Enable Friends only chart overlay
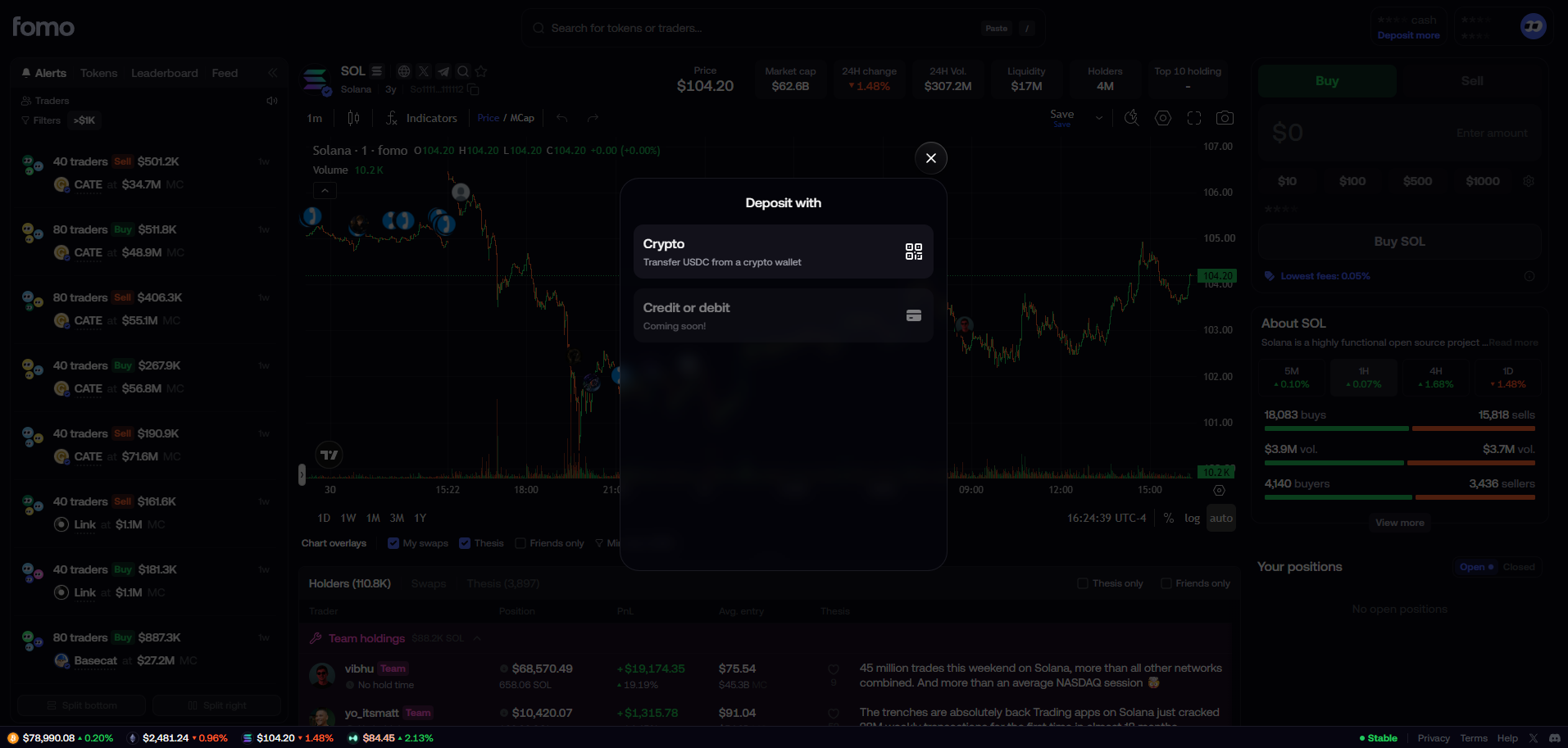1568x748 pixels. (520, 543)
